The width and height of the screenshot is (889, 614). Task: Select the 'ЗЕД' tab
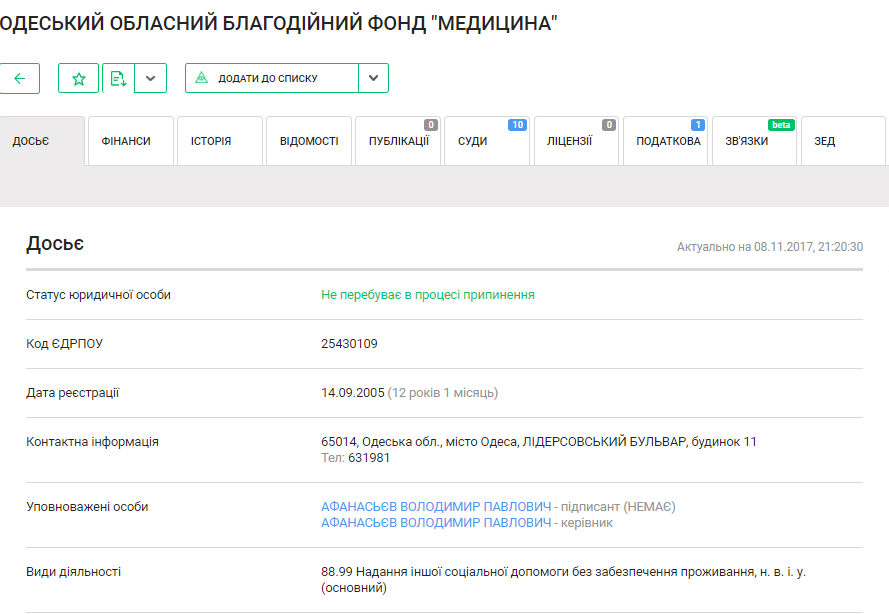(825, 141)
